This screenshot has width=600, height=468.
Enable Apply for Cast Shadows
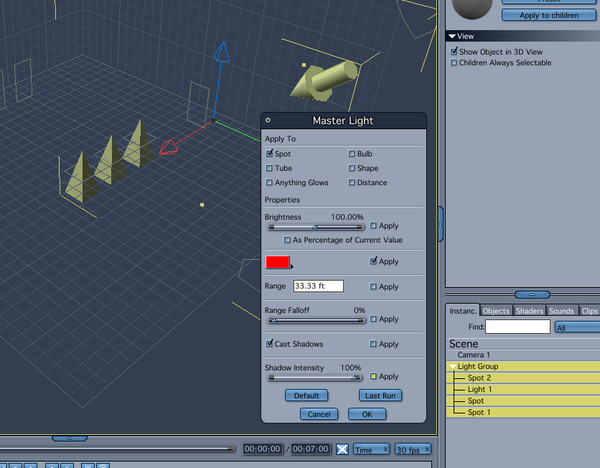373,344
